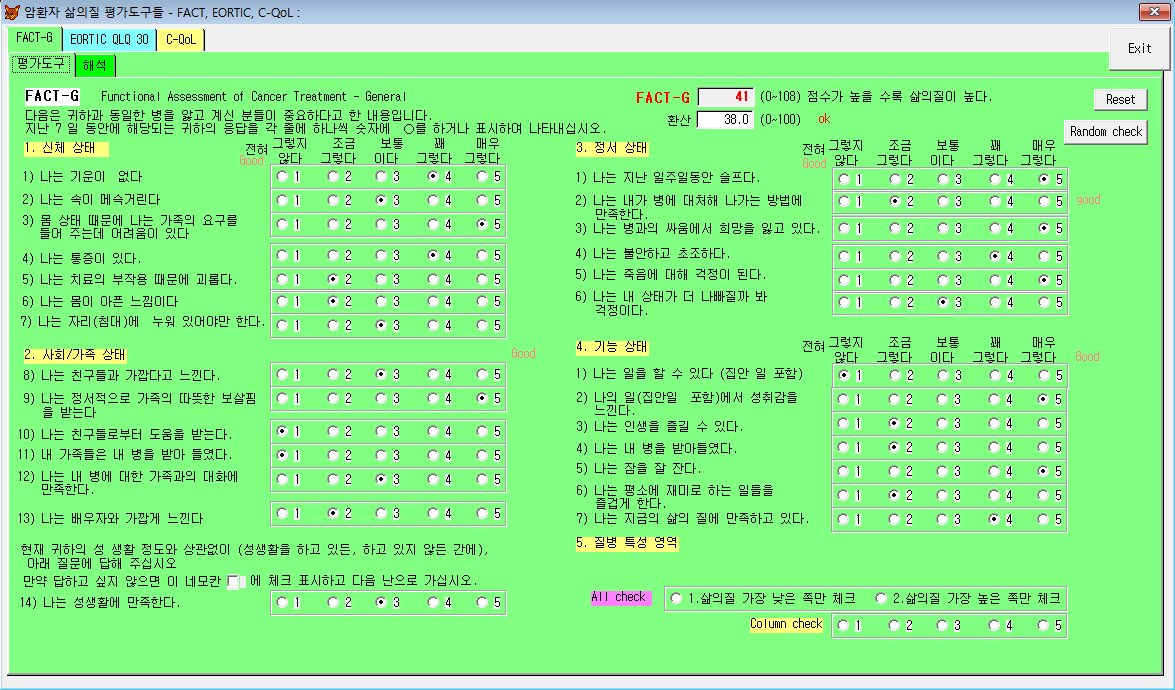1175x690 pixels.
Task: Choose Column check option 4
Action: click(x=994, y=626)
